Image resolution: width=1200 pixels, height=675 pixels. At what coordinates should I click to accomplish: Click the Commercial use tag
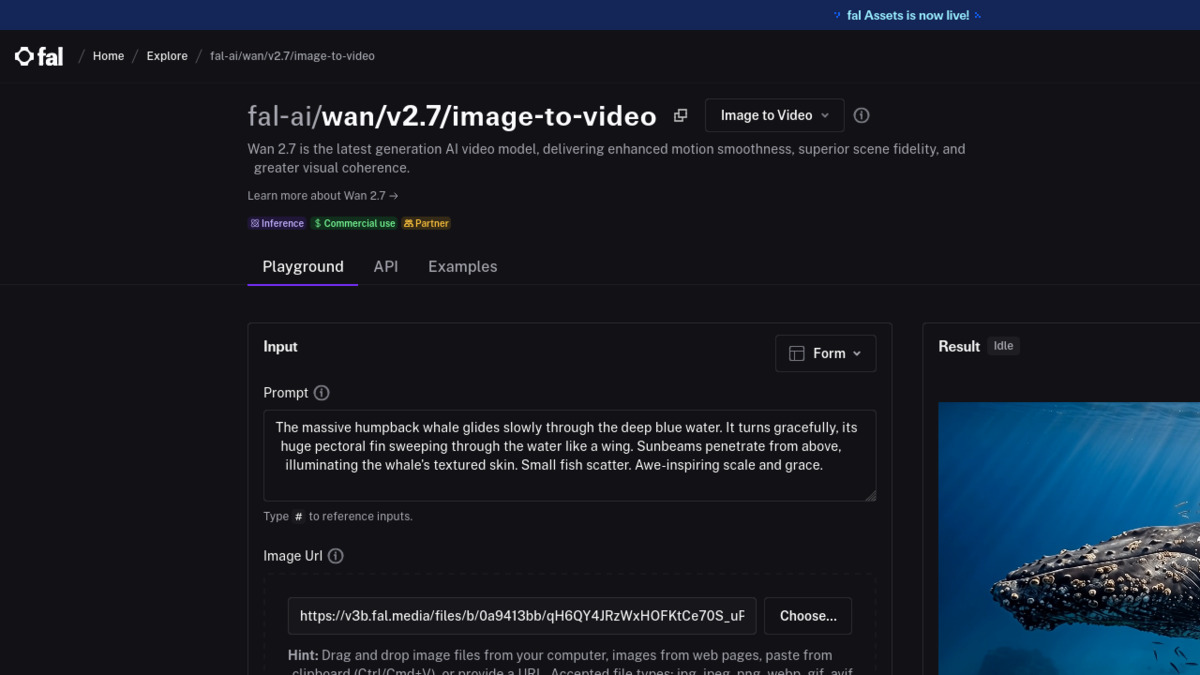point(354,223)
